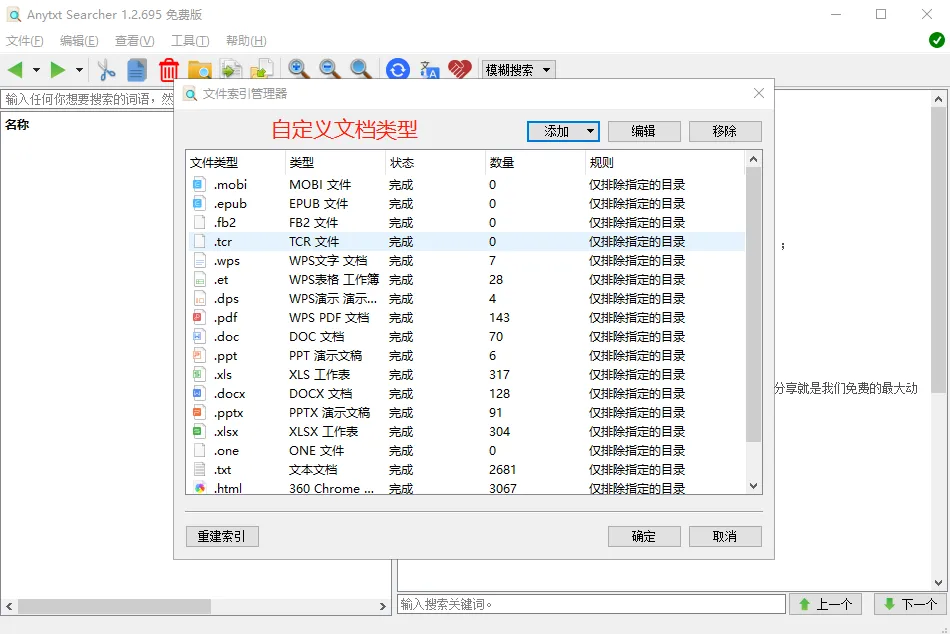Click the green forward arrow in toolbar
The width and height of the screenshot is (950, 634).
pyautogui.click(x=58, y=70)
